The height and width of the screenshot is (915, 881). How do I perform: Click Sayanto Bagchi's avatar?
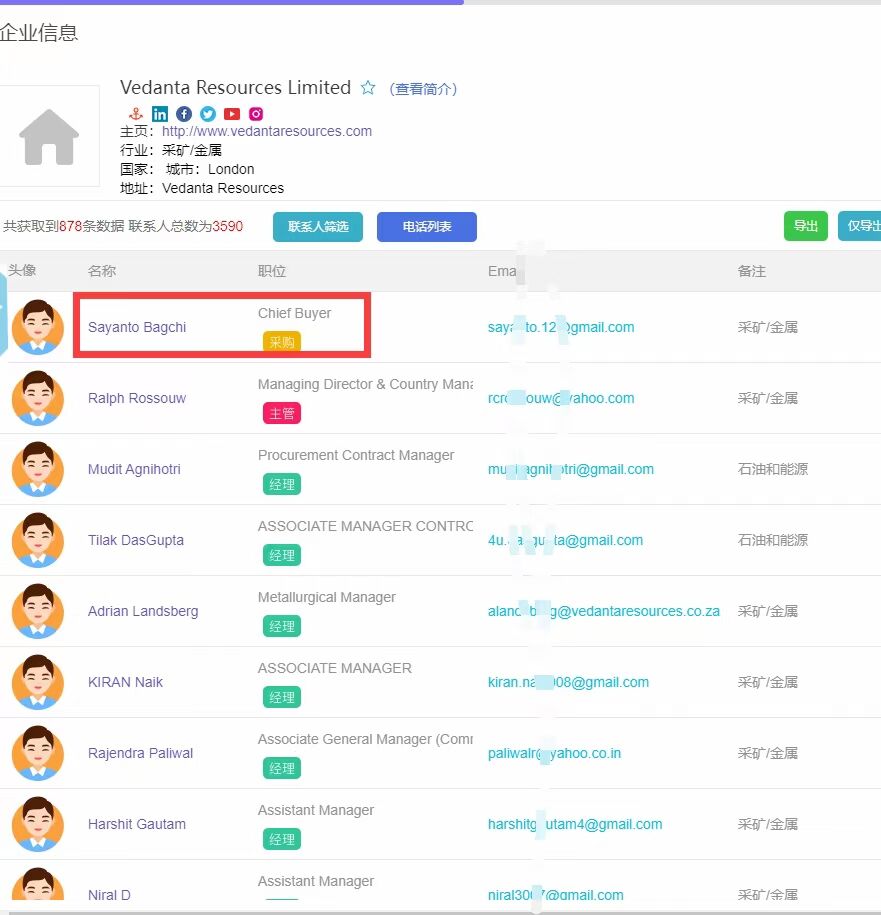coord(37,327)
